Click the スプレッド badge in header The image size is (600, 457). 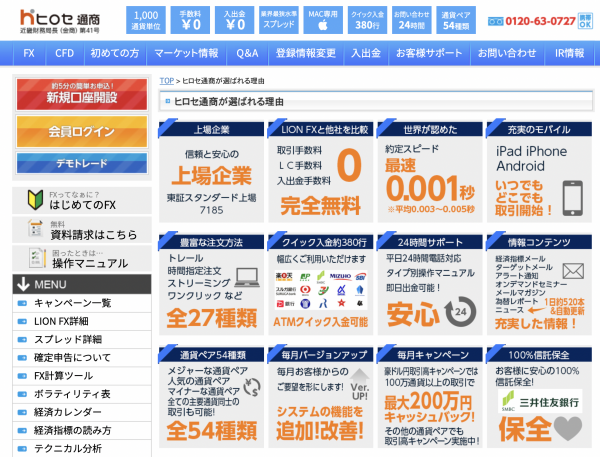click(279, 20)
